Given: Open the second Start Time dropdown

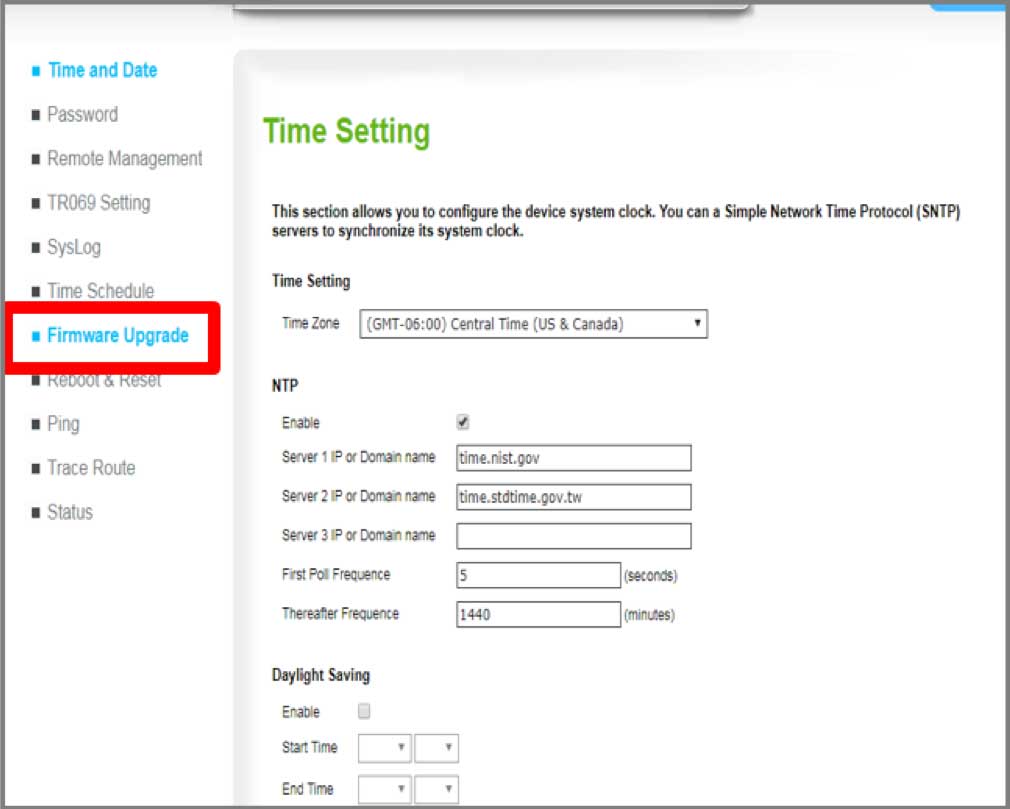Looking at the screenshot, I should (436, 748).
